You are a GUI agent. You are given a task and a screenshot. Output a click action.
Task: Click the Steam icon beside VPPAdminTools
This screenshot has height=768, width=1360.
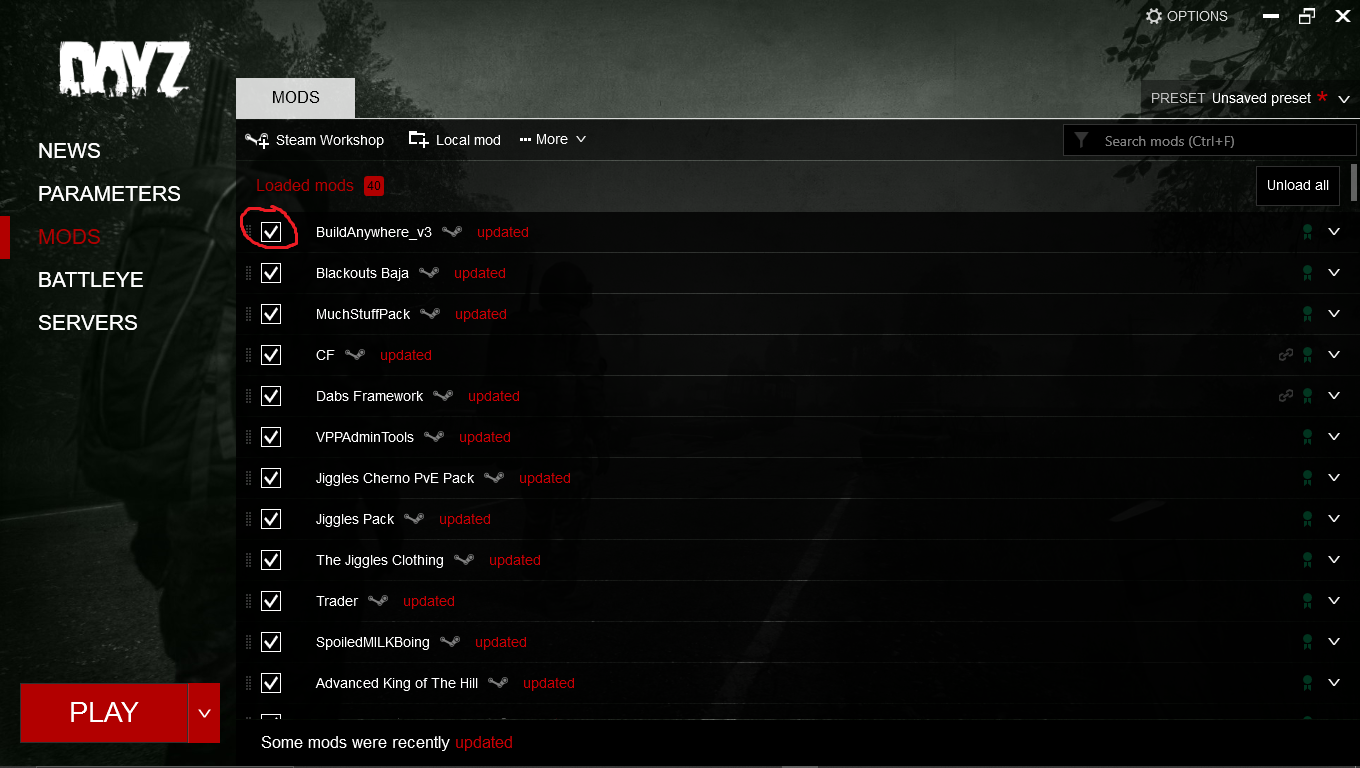[x=435, y=437]
